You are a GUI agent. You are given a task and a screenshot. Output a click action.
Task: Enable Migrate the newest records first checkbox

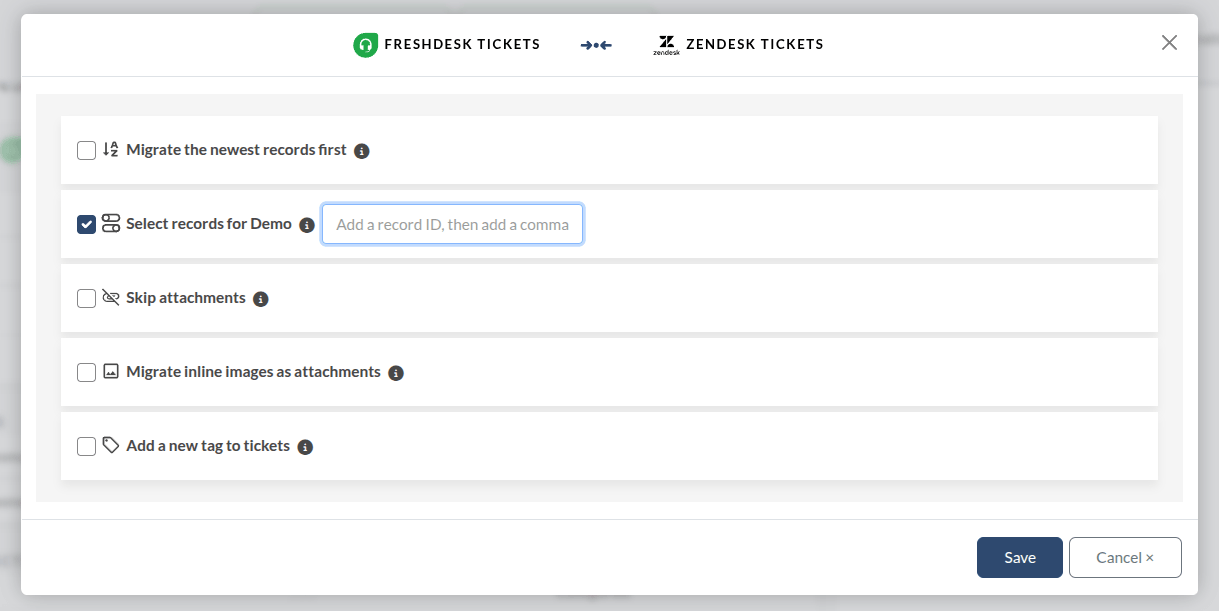[x=87, y=150]
